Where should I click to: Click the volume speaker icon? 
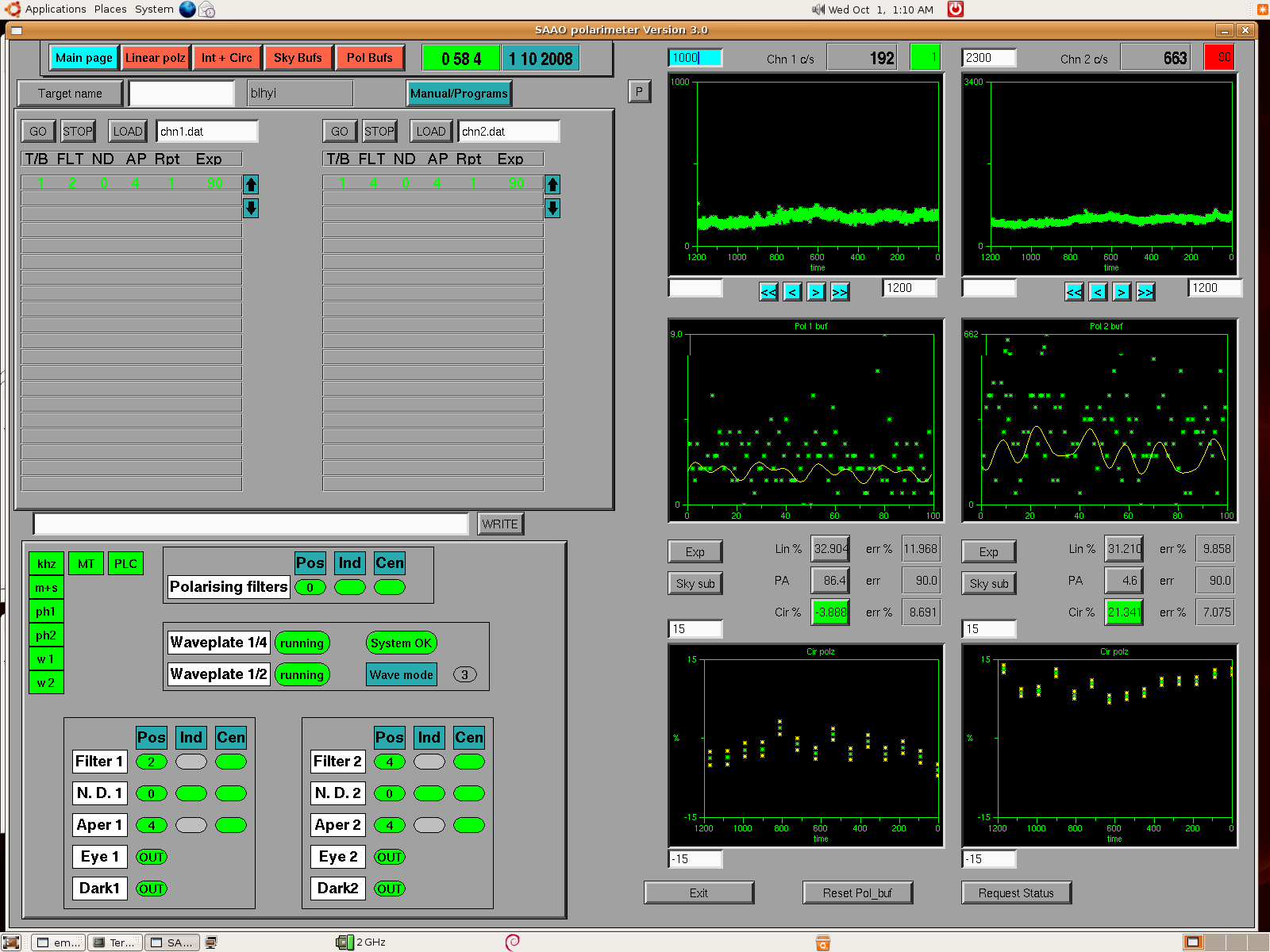(x=818, y=10)
